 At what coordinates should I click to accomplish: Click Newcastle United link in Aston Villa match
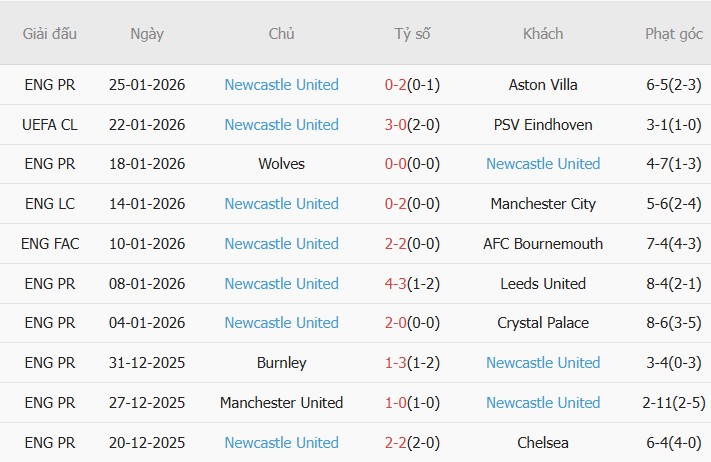pyautogui.click(x=281, y=85)
